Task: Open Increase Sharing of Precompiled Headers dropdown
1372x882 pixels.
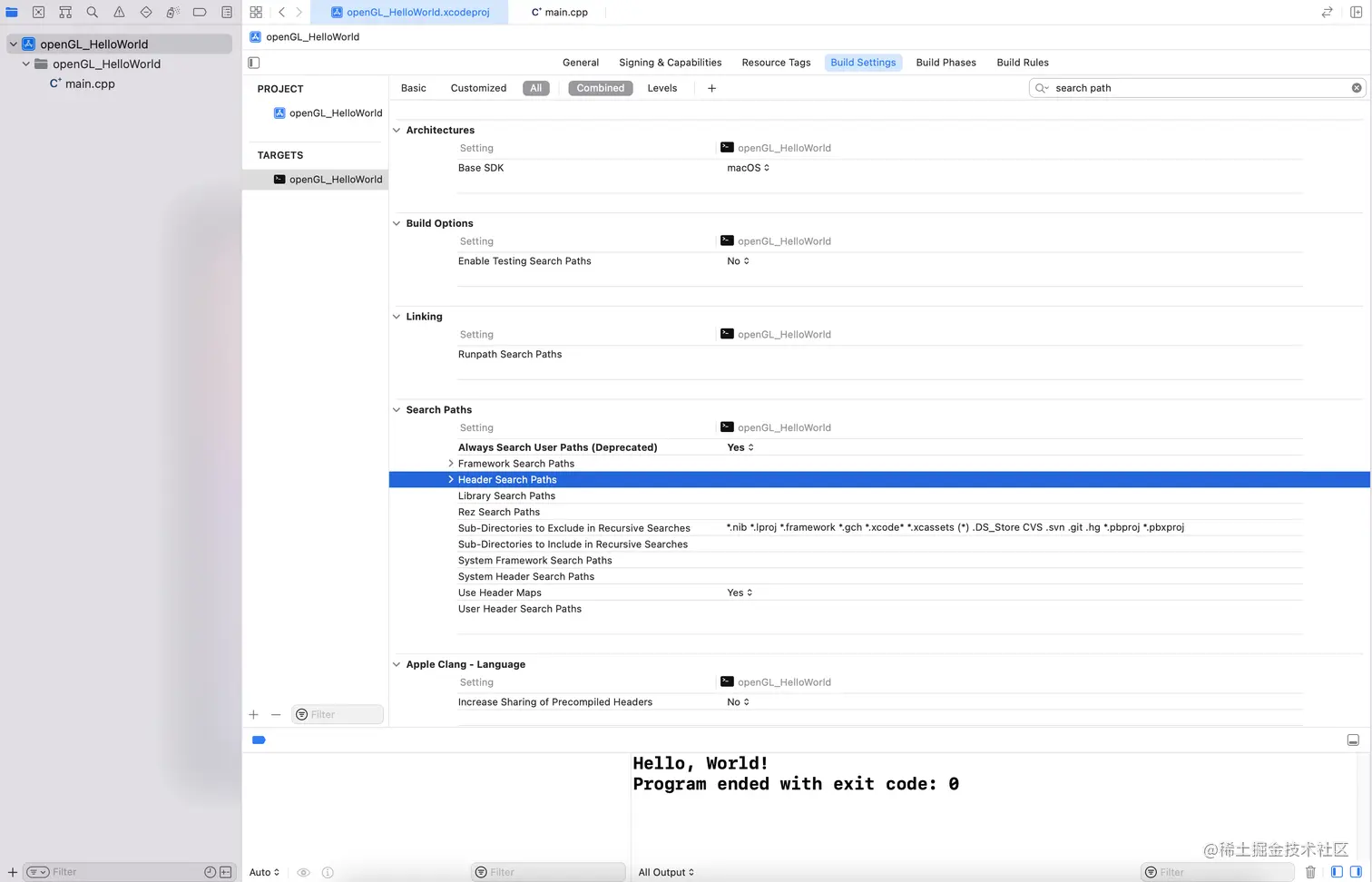Action: coord(739,702)
